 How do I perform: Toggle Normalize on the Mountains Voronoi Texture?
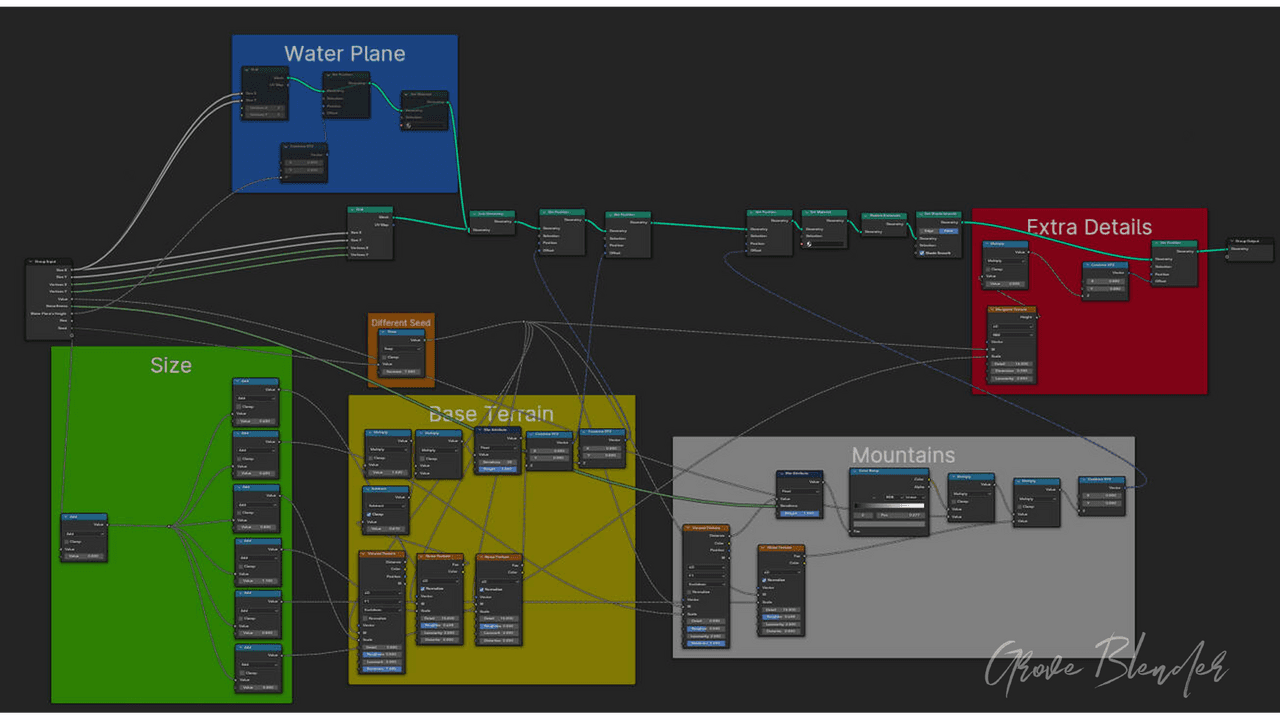[x=690, y=592]
